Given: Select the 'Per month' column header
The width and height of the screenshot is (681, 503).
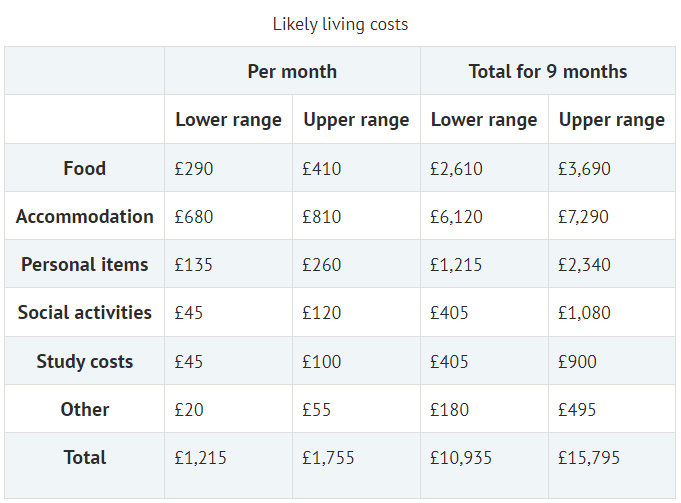Looking at the screenshot, I should pyautogui.click(x=292, y=71).
